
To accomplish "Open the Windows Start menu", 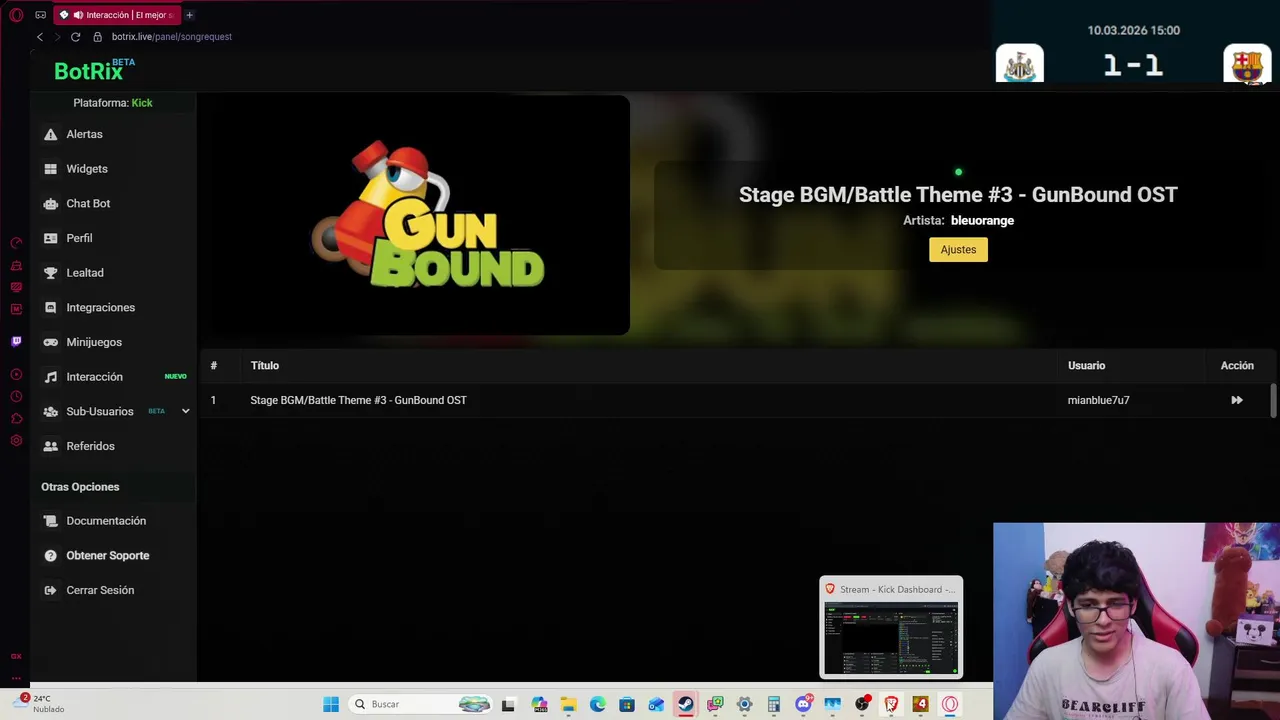I will (x=331, y=704).
